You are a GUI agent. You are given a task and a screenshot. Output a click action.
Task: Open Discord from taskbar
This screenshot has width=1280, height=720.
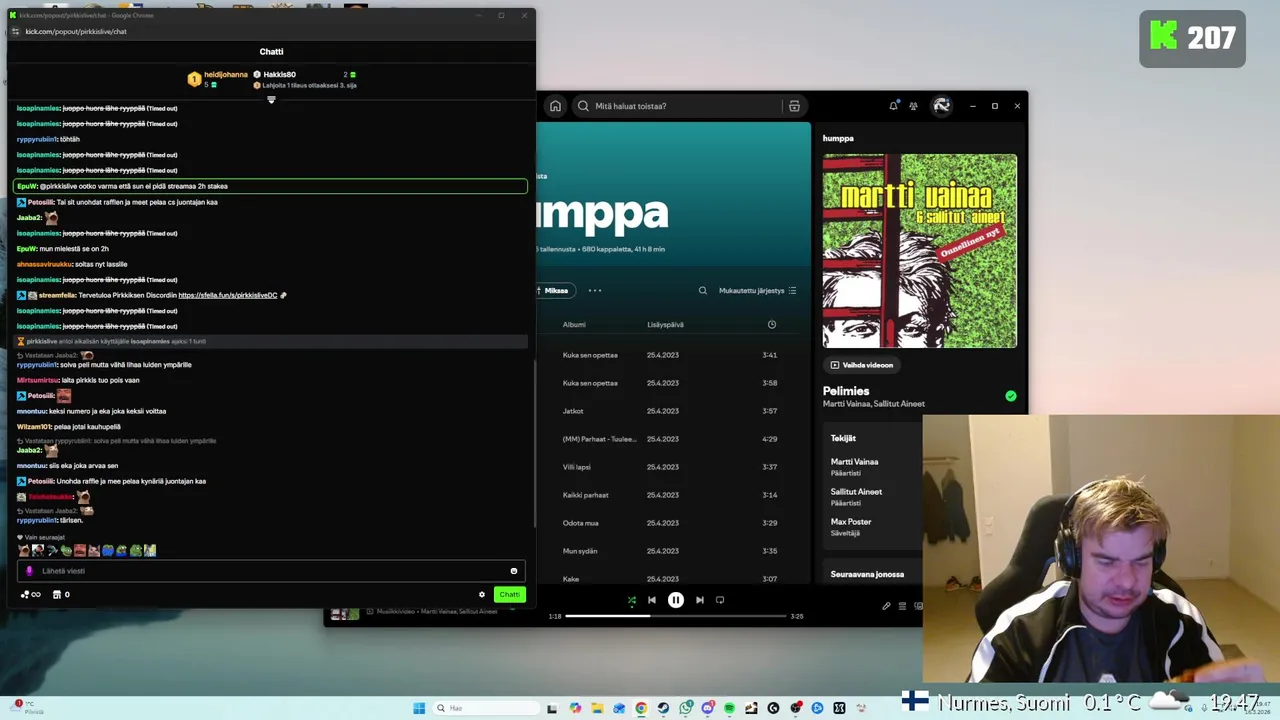707,708
